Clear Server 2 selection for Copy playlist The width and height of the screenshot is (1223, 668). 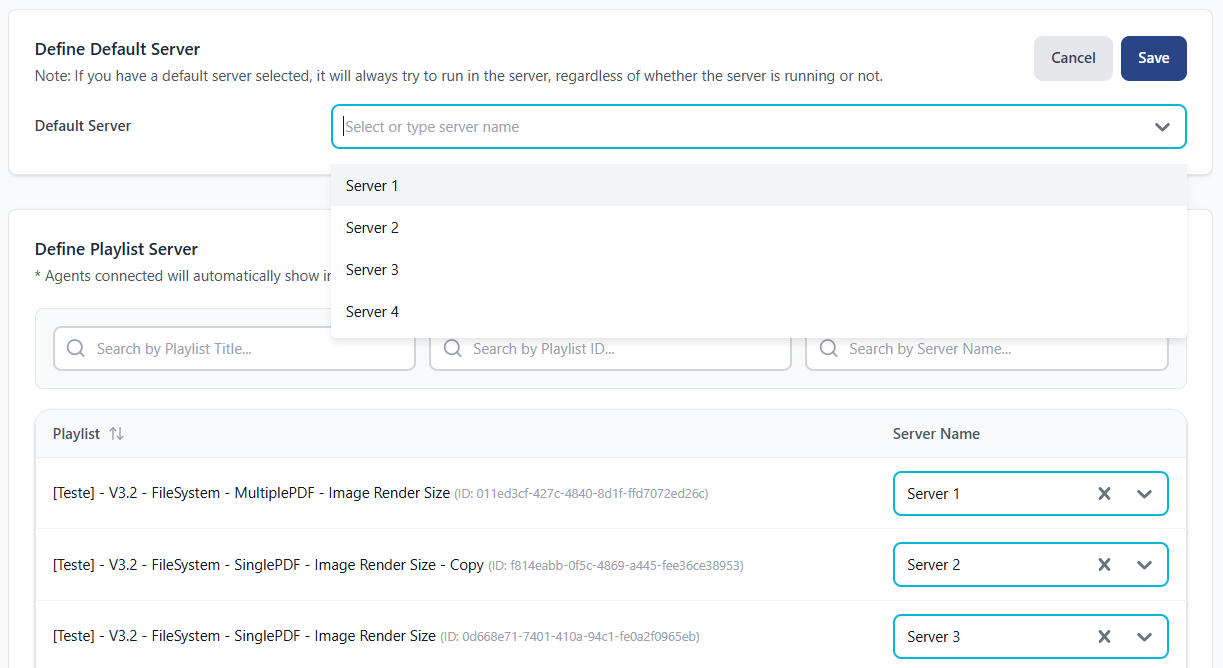click(1104, 565)
